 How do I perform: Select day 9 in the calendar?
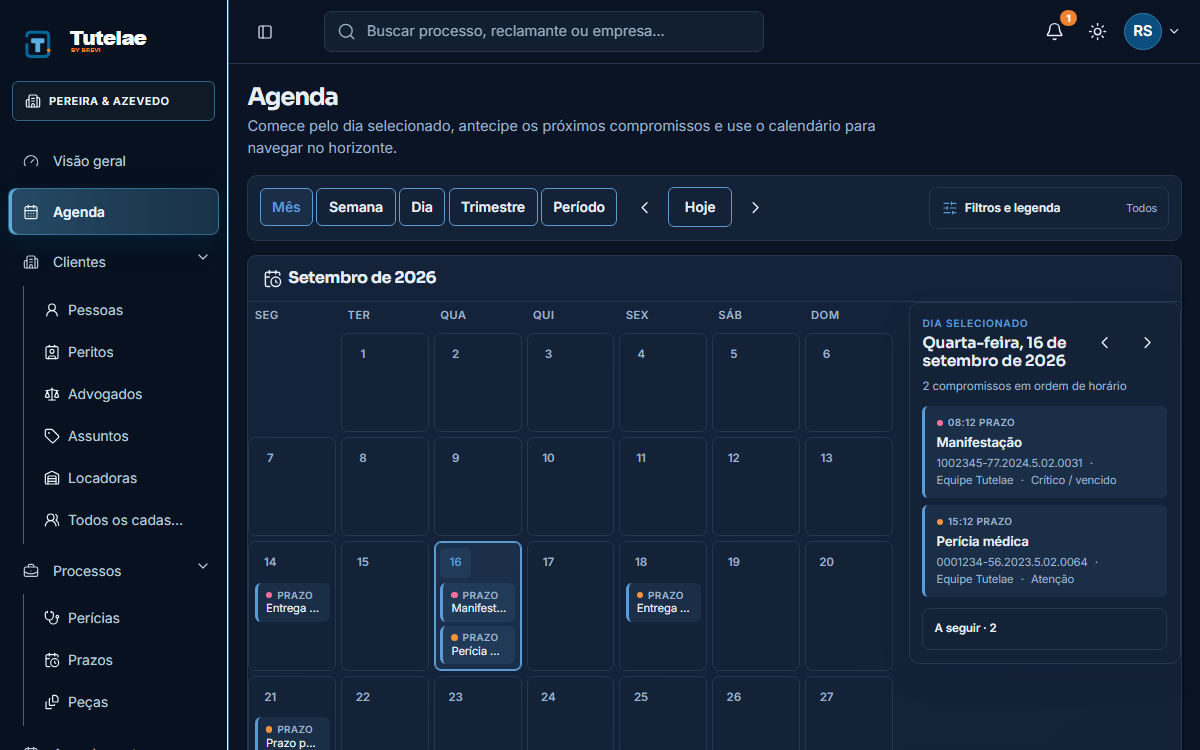pos(478,486)
